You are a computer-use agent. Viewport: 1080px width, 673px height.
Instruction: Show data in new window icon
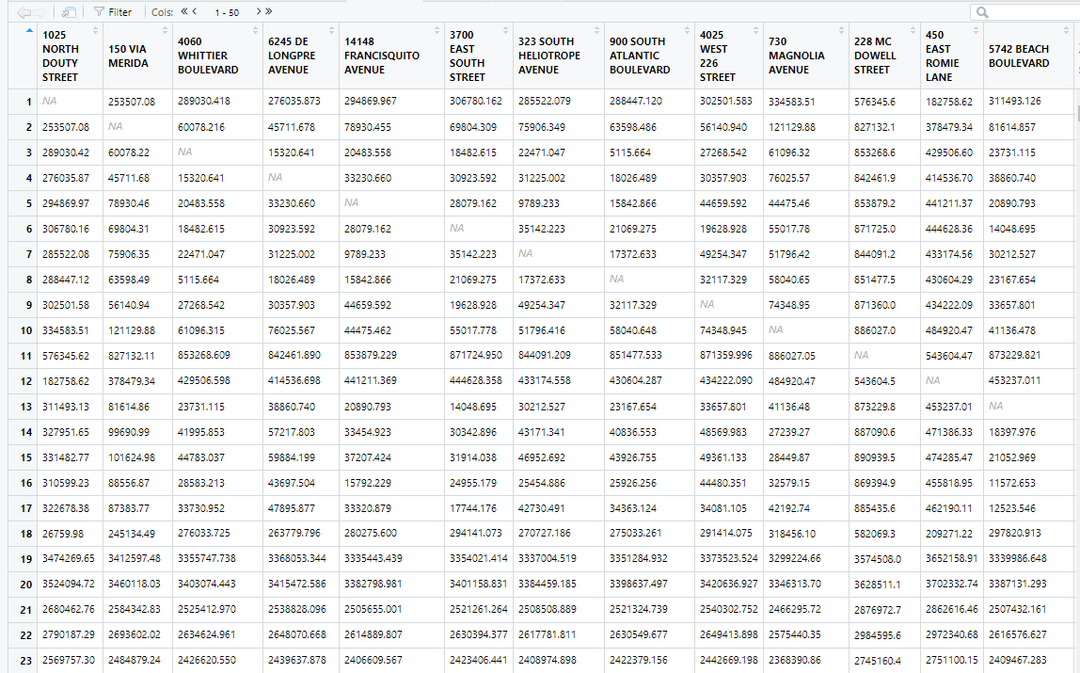pyautogui.click(x=68, y=12)
